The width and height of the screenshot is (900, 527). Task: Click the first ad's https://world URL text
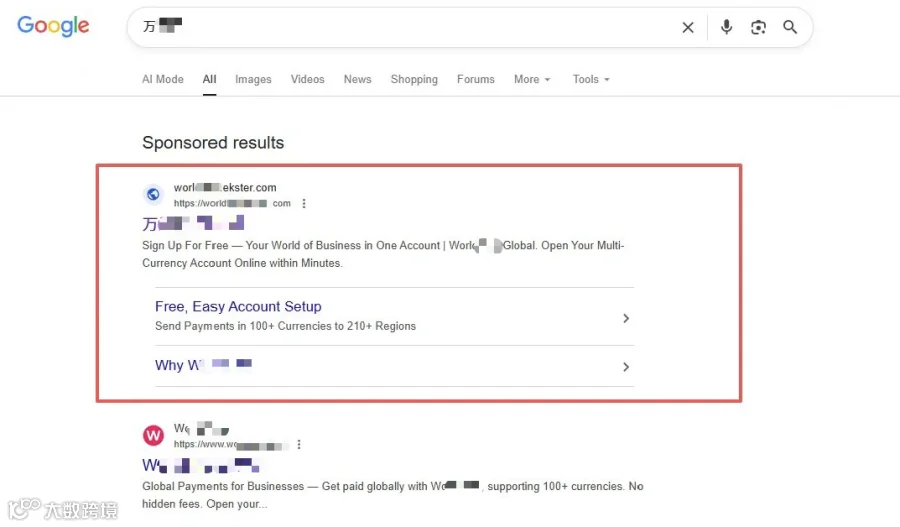[232, 203]
